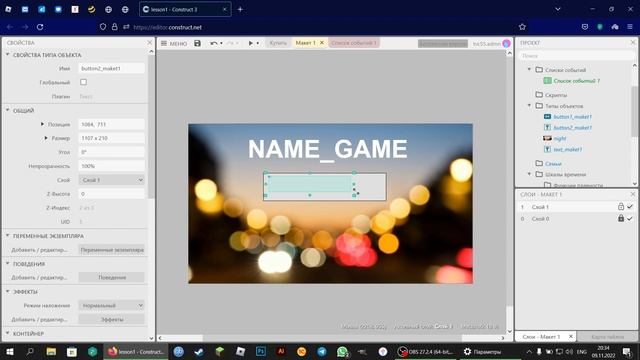Image resolution: width=640 pixels, height=360 pixels.
Task: Edit the Непрозрачность 100% field
Action: [111, 166]
